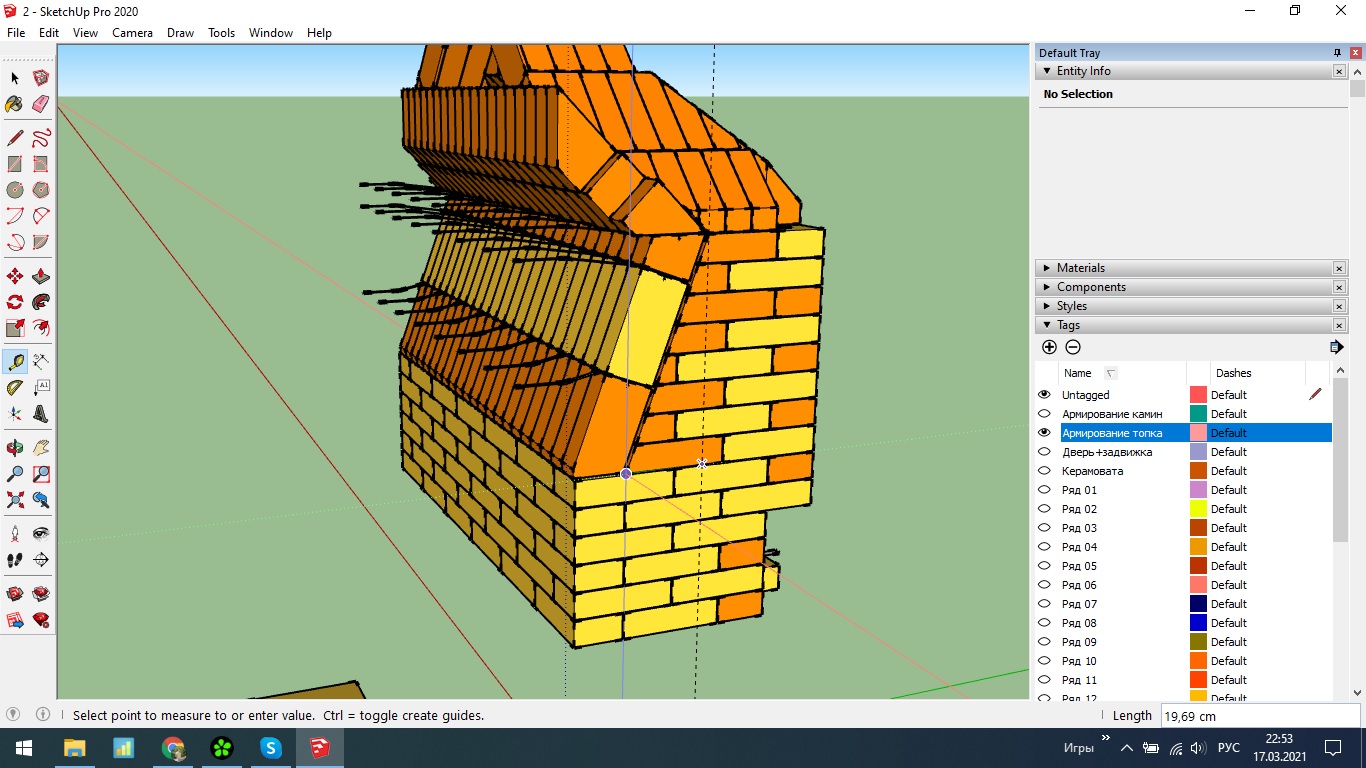Activate the Orbit camera tool
This screenshot has width=1366, height=768.
(15, 448)
